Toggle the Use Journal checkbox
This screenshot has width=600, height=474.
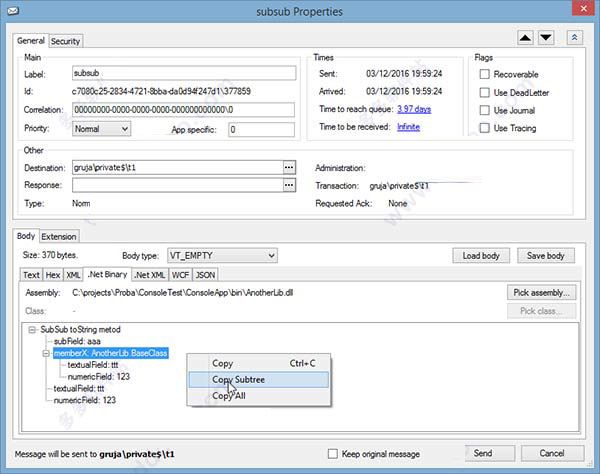[x=484, y=110]
